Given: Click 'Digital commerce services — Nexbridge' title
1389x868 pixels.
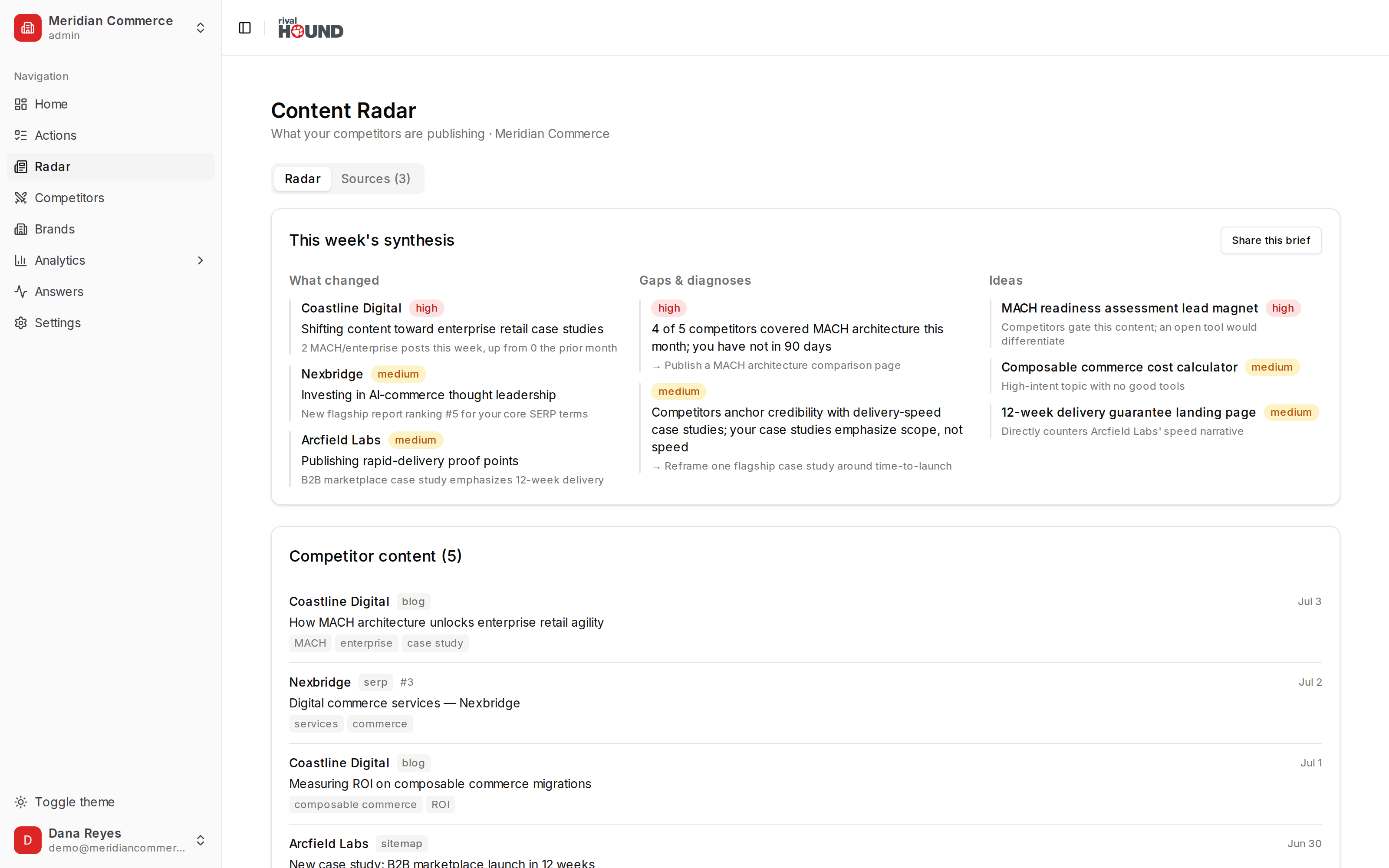Looking at the screenshot, I should click(x=404, y=703).
